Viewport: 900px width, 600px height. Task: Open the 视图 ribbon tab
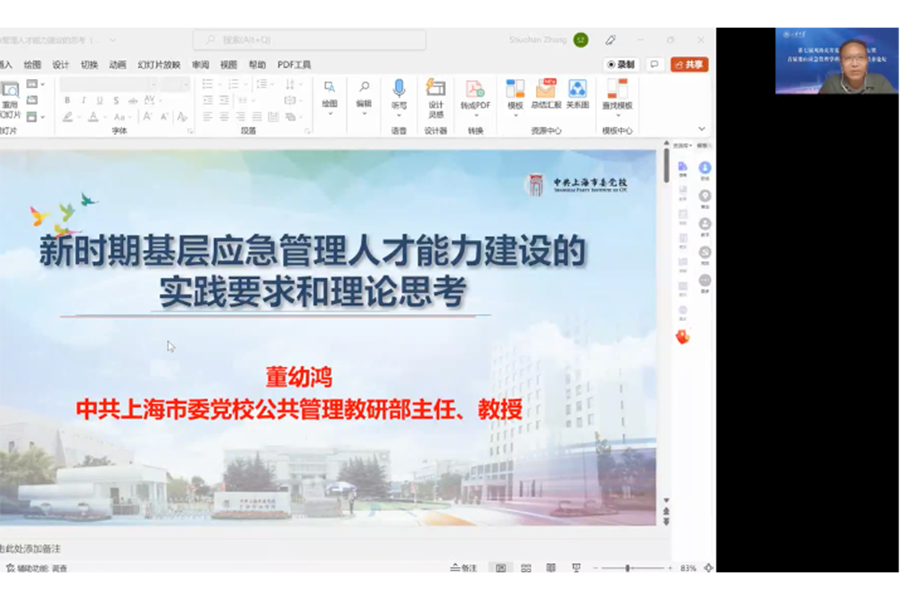click(x=228, y=65)
